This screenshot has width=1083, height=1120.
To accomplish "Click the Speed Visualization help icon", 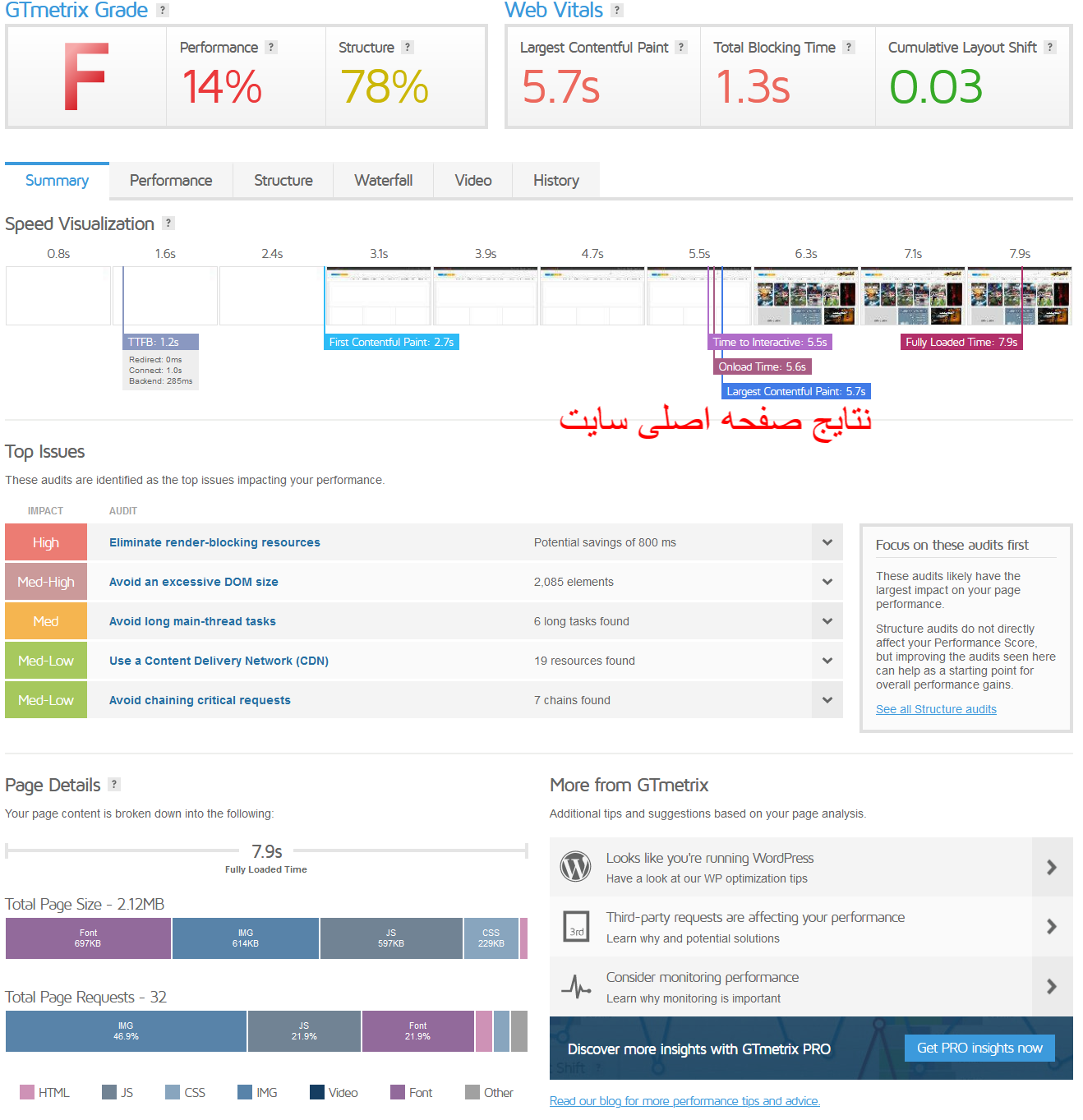I will 168,224.
